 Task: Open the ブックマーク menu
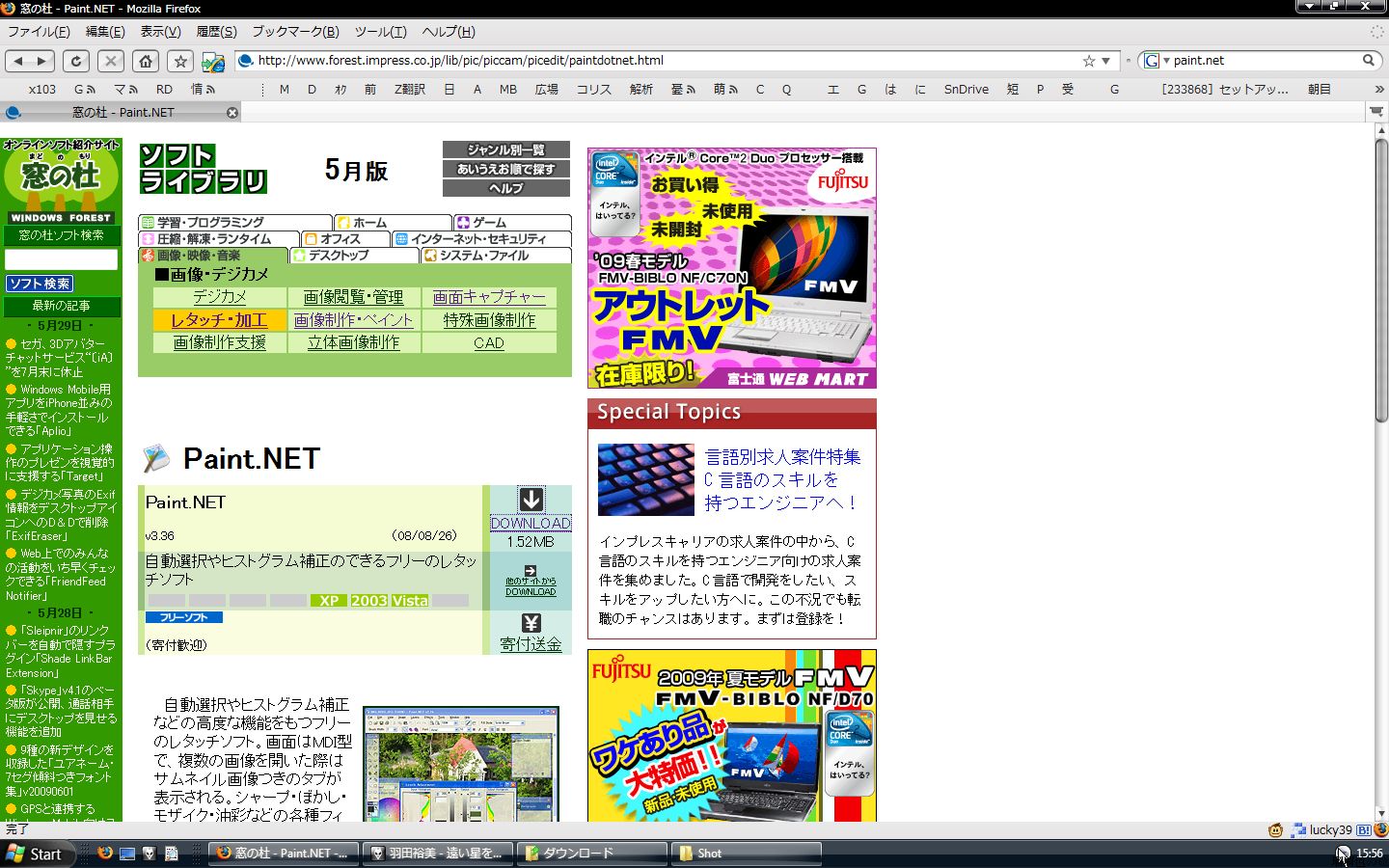[x=295, y=32]
